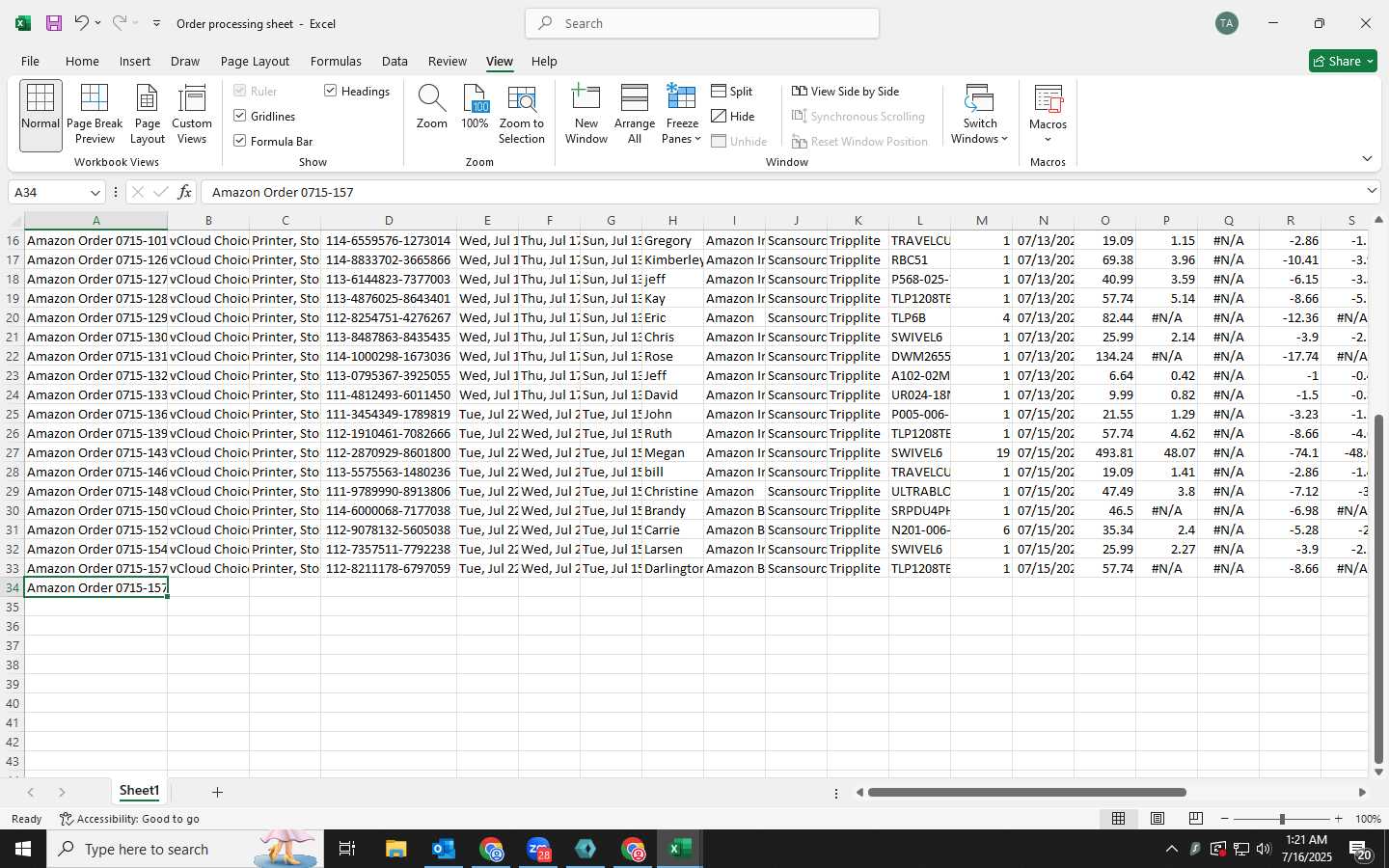The image size is (1389, 868).
Task: Select column D header
Action: [389, 221]
